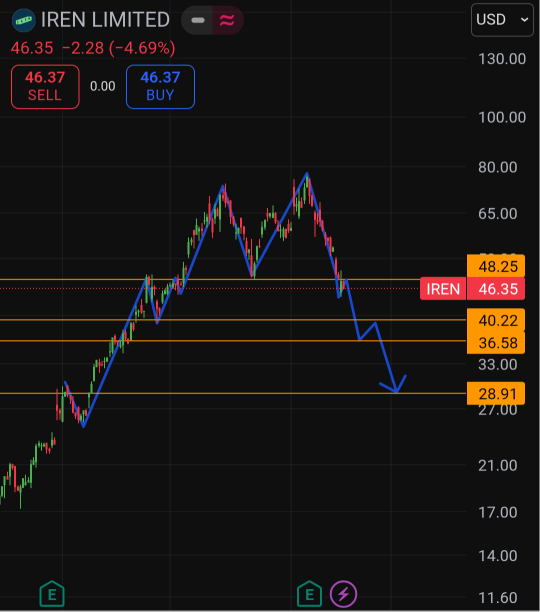Toggle the pink approximately-equal sign indicator
The image size is (540, 612).
point(227,20)
